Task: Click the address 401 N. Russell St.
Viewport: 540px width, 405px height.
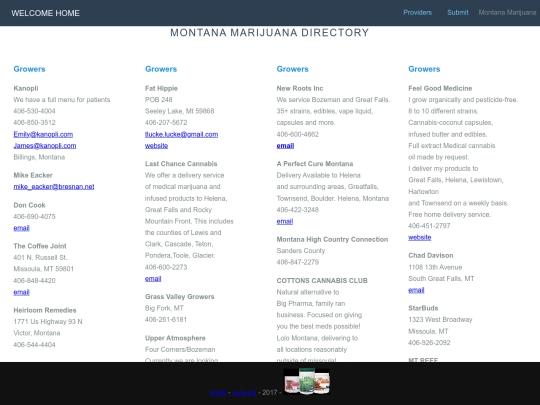Action: 40,257
